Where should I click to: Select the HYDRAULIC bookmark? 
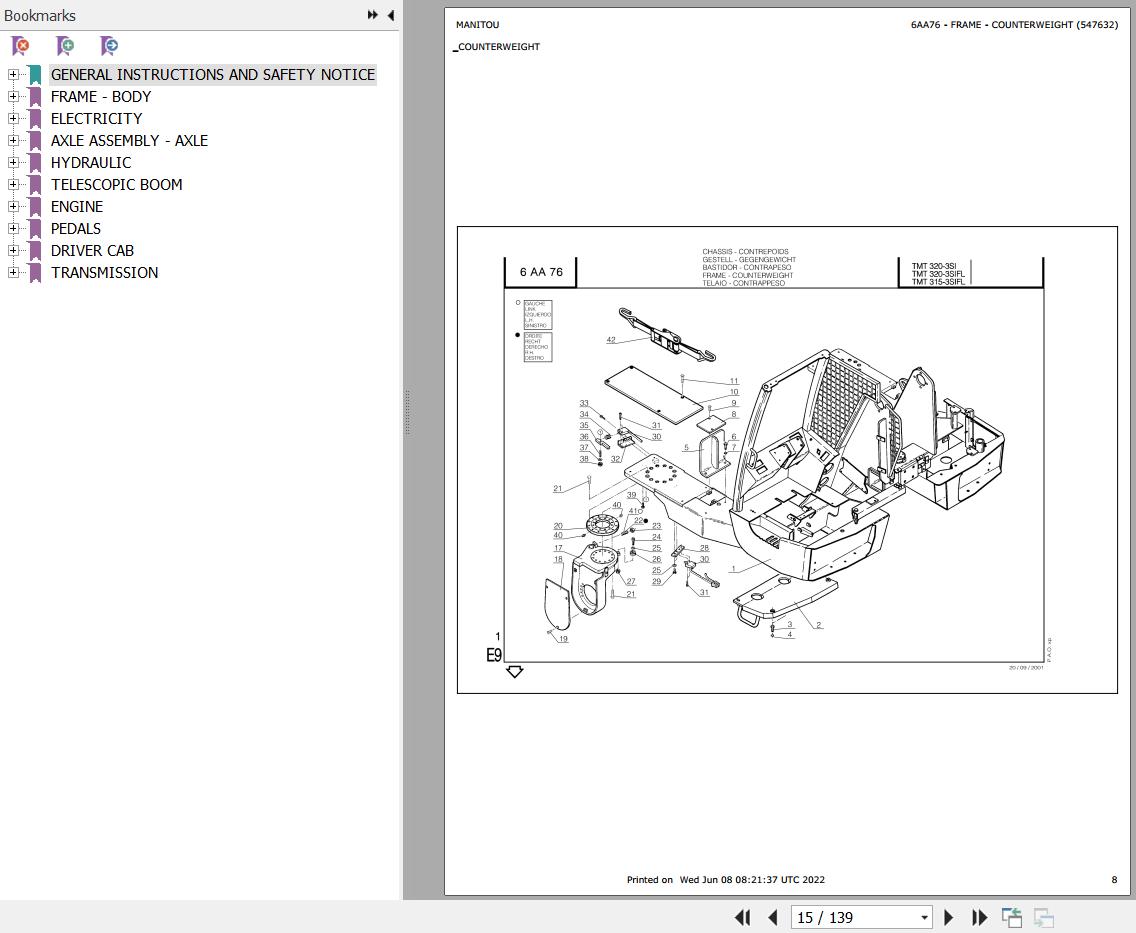(x=91, y=162)
